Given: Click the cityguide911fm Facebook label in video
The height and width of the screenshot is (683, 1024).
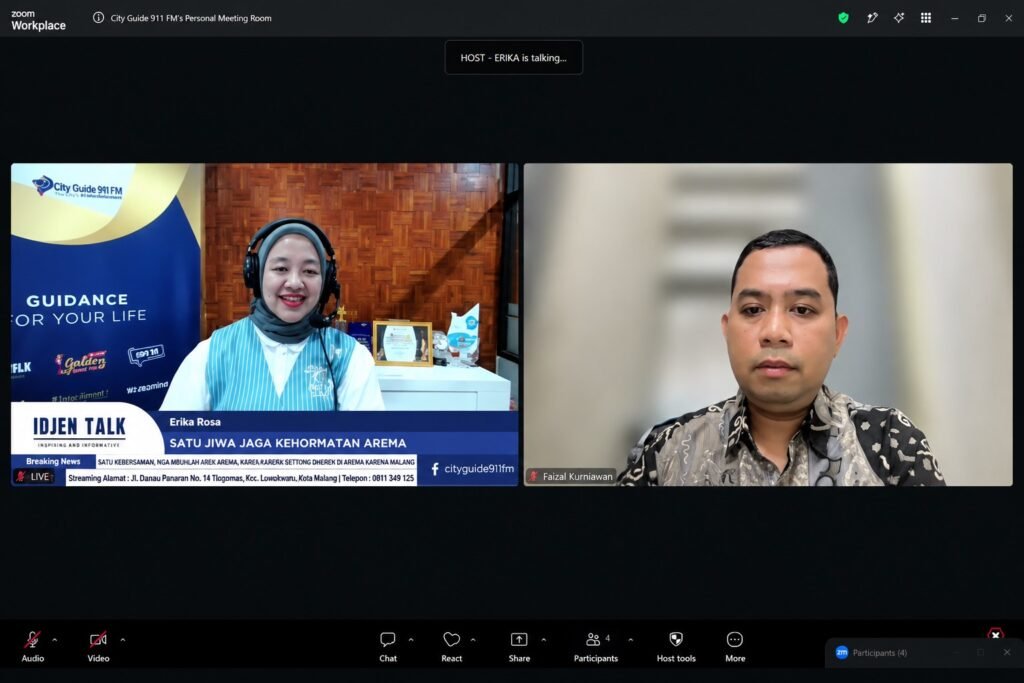Looking at the screenshot, I should (x=473, y=469).
